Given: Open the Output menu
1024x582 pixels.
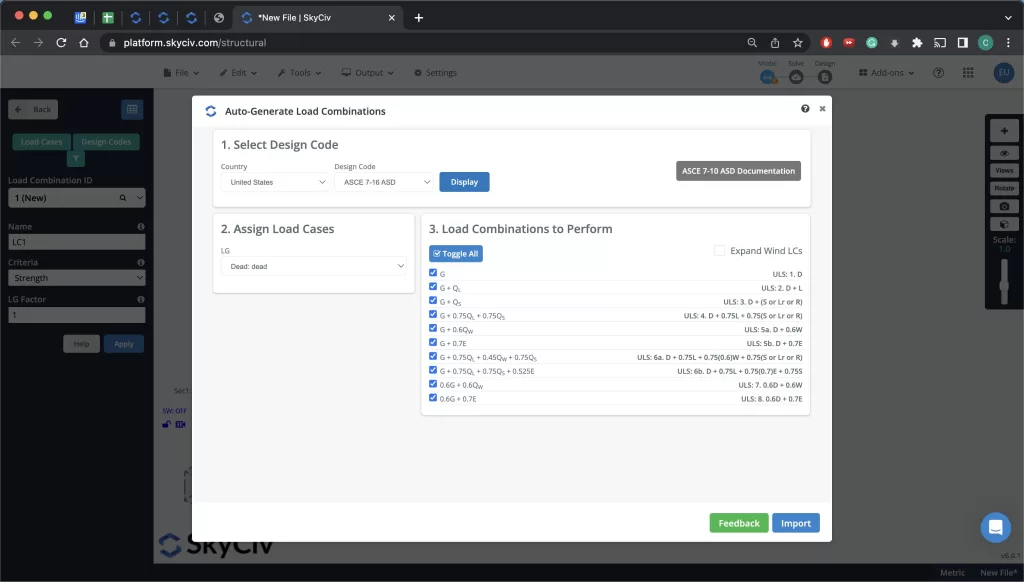Looking at the screenshot, I should tap(368, 73).
